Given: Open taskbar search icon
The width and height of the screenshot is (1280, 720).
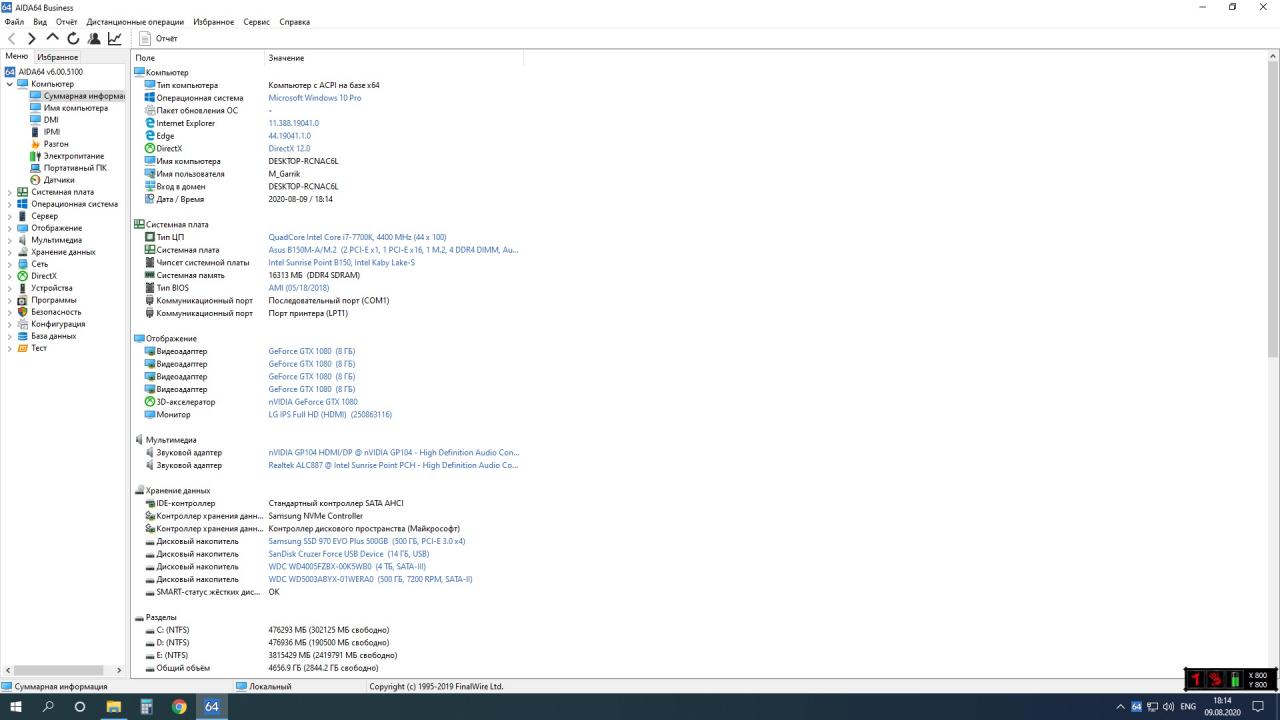Looking at the screenshot, I should 48,706.
